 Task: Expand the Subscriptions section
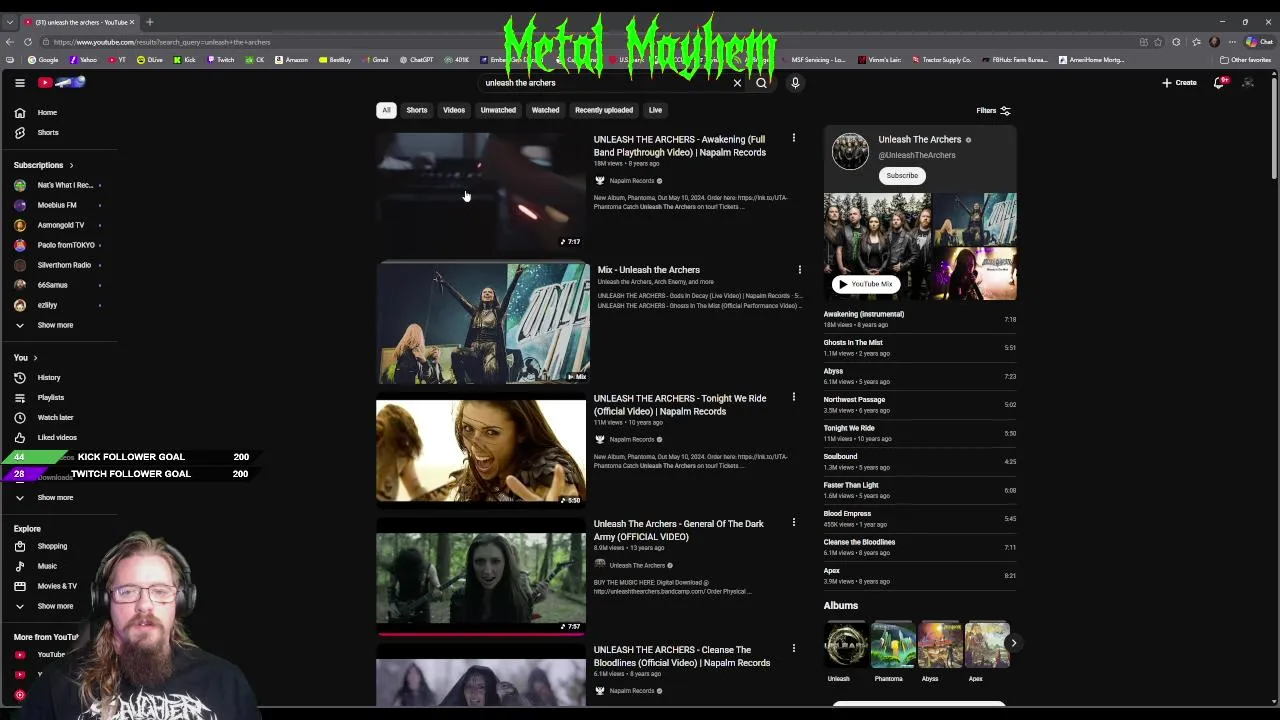pos(44,165)
